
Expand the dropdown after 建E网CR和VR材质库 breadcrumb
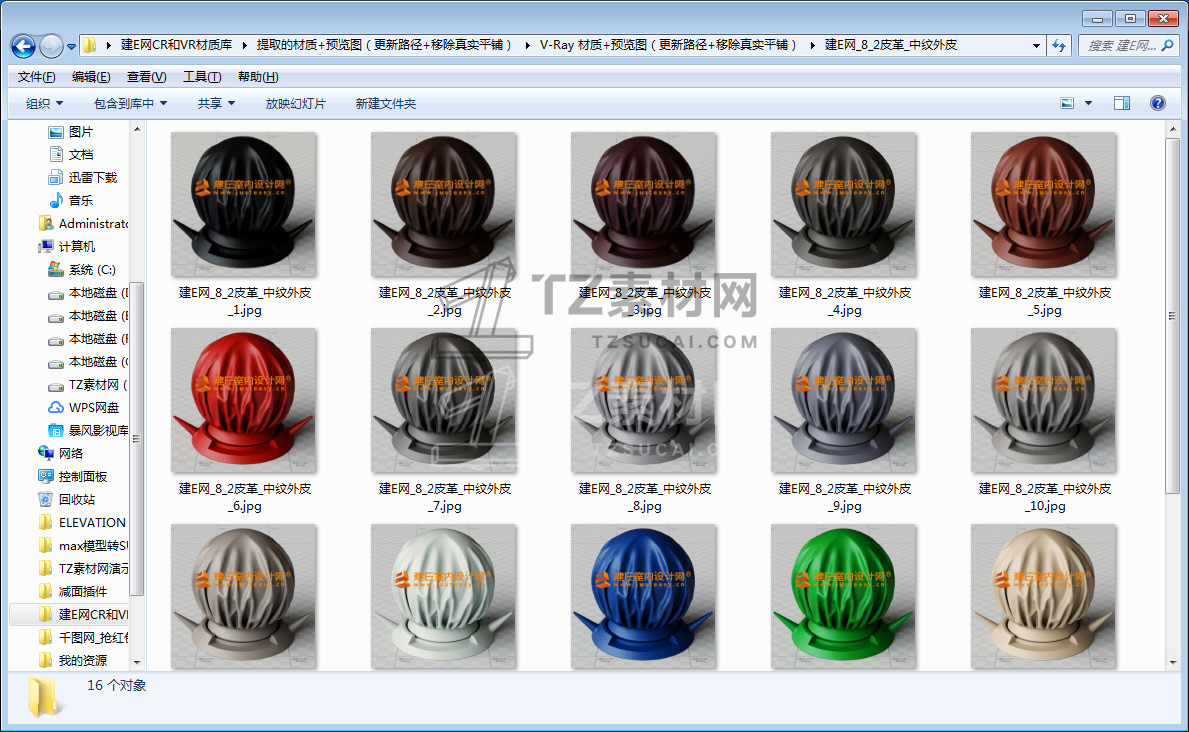244,46
